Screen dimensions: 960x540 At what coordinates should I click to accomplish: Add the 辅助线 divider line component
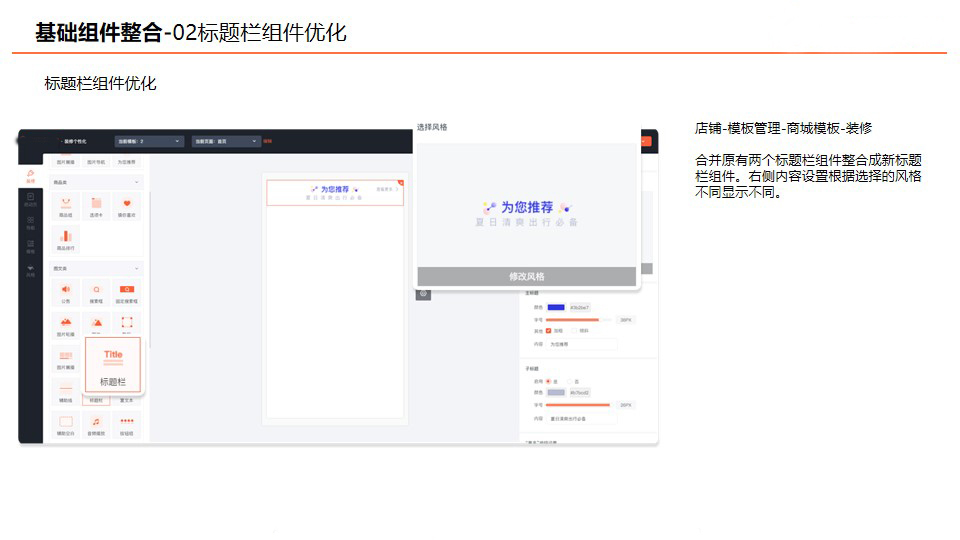(x=66, y=392)
